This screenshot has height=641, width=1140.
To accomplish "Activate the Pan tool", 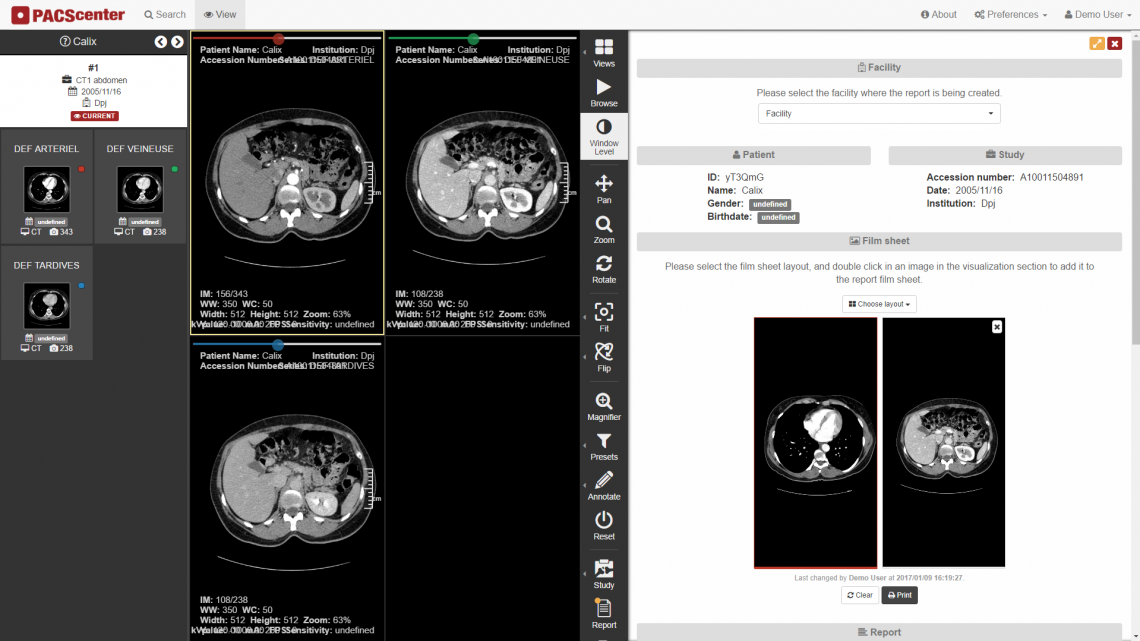I will coord(604,189).
